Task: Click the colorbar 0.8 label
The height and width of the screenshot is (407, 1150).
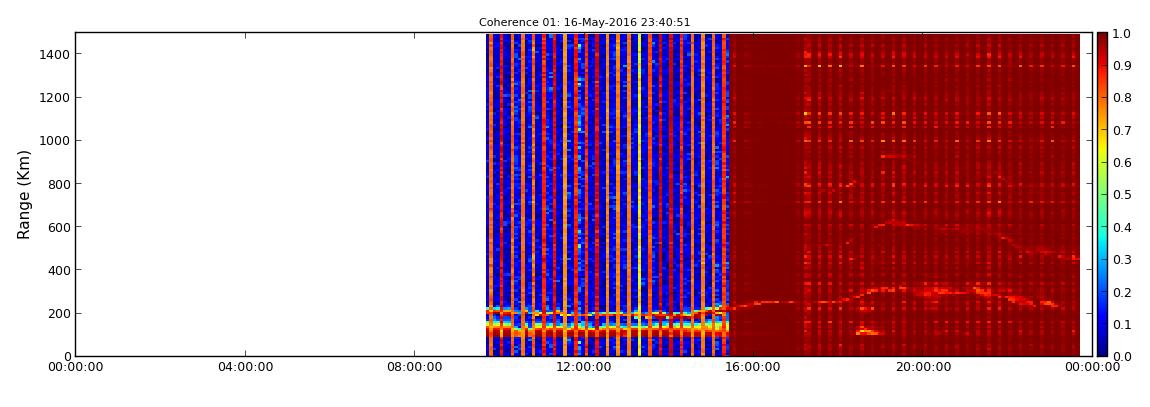Action: 1121,98
